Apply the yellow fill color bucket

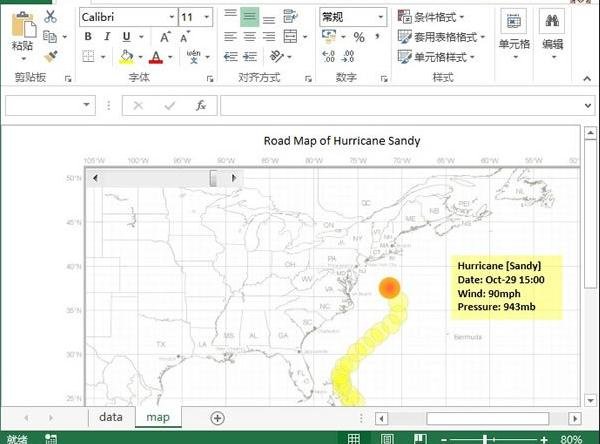click(127, 57)
